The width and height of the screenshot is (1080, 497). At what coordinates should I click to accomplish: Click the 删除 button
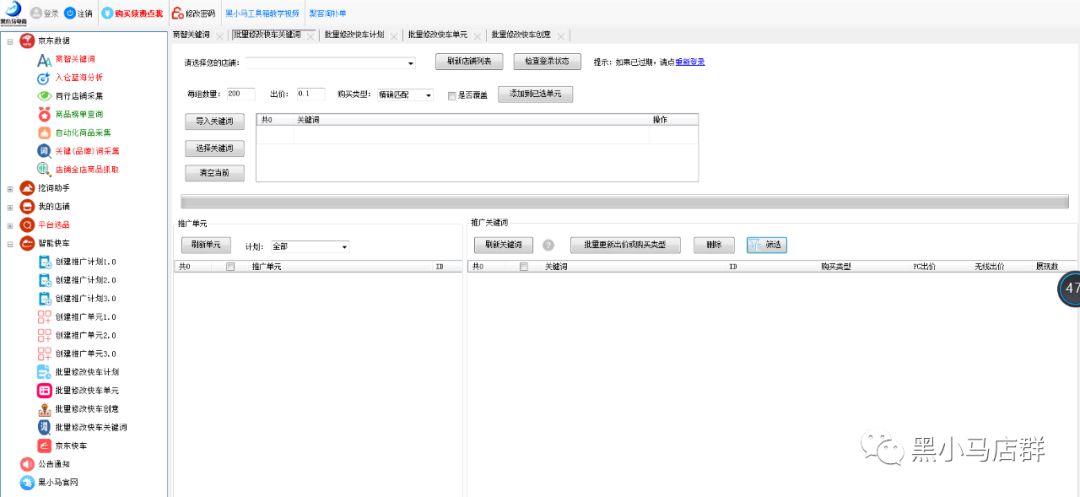click(713, 244)
